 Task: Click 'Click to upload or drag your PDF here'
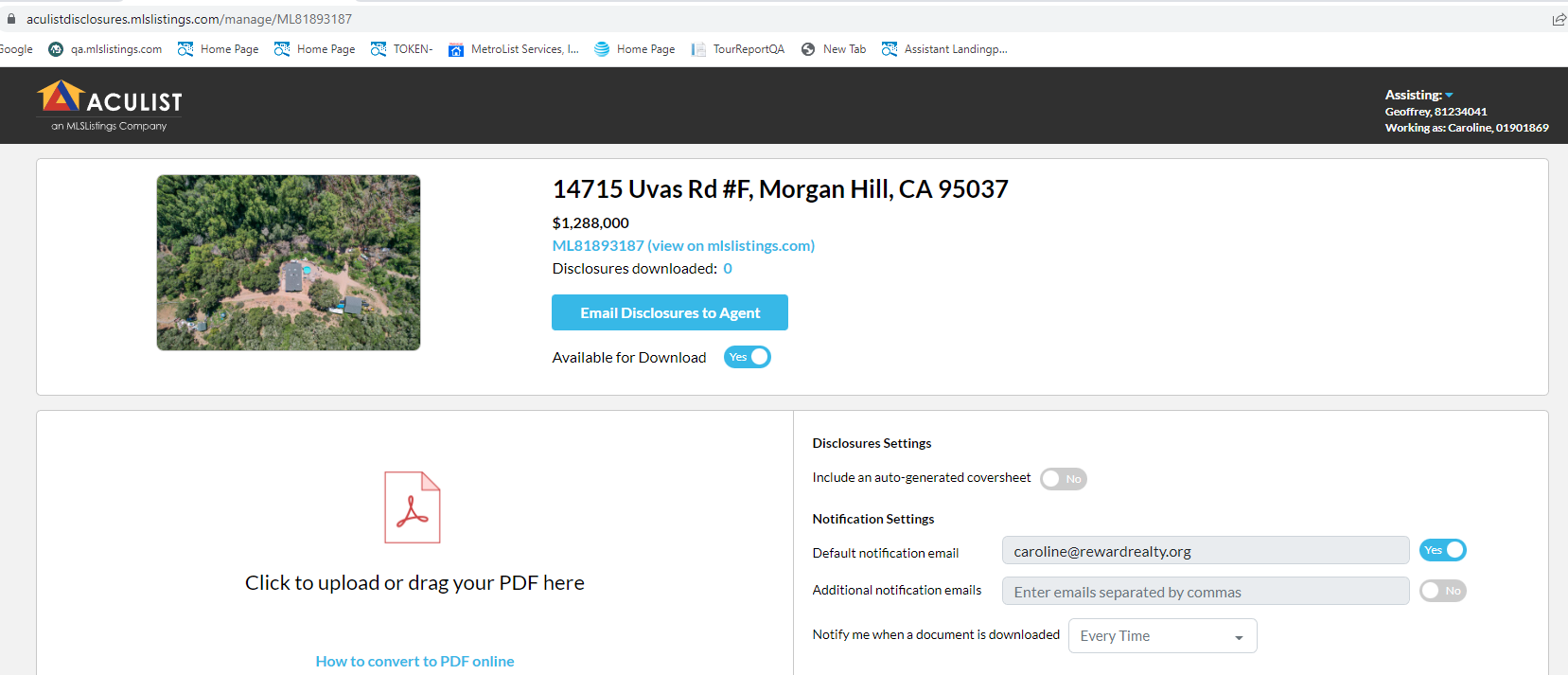point(414,582)
